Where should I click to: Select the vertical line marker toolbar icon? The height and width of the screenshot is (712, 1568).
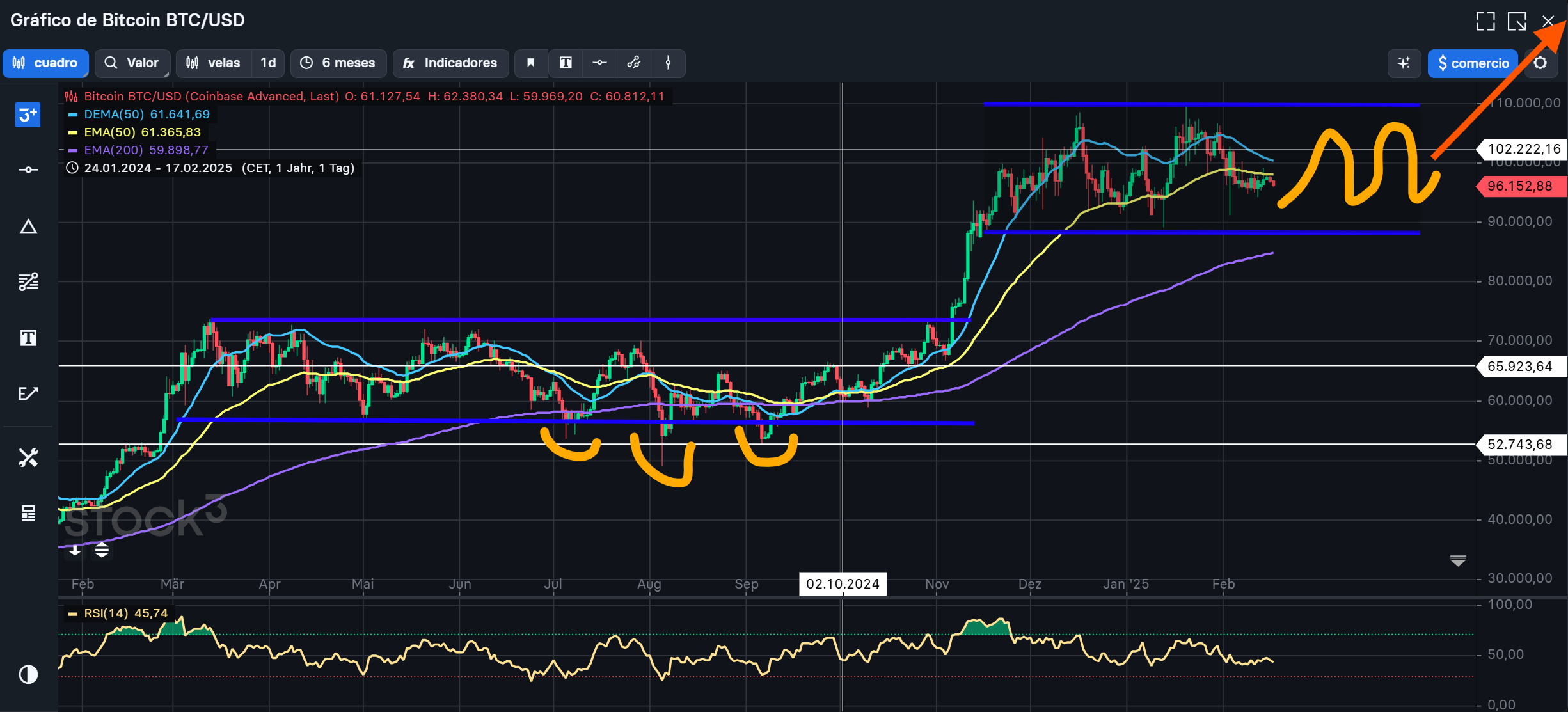click(x=668, y=63)
